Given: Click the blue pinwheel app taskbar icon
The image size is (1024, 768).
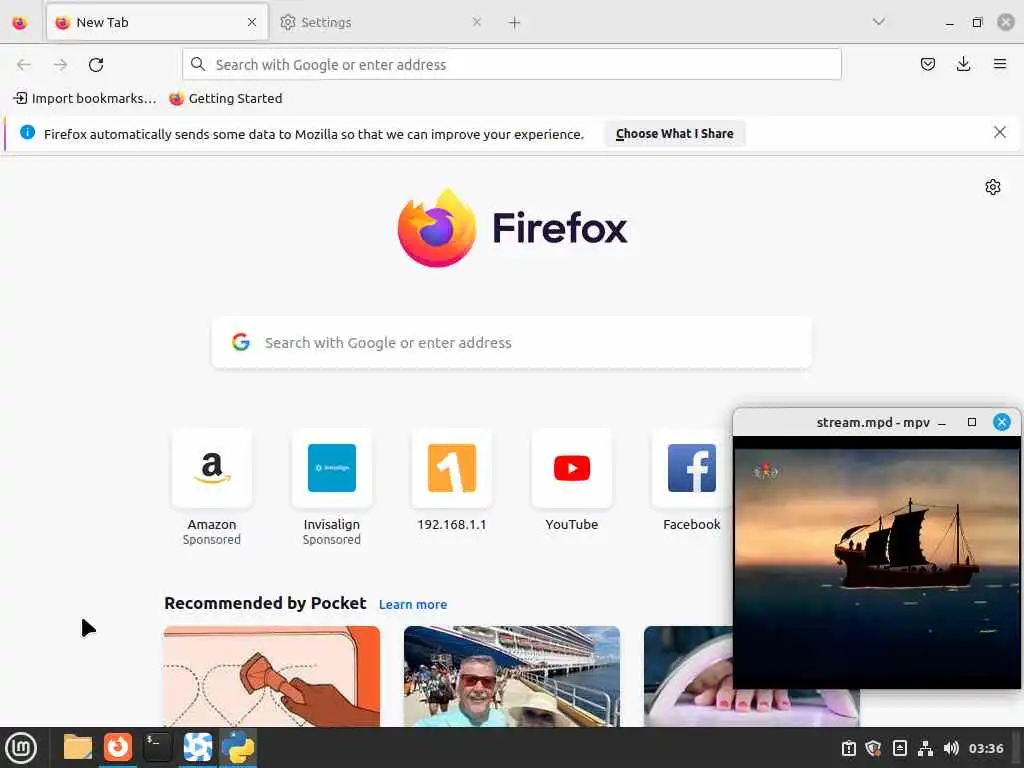Looking at the screenshot, I should [x=197, y=747].
